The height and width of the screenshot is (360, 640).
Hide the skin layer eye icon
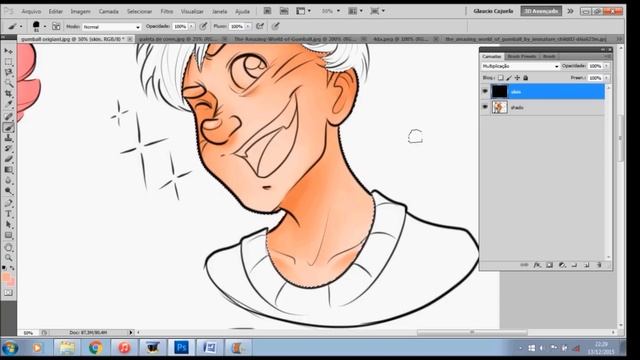(x=485, y=91)
